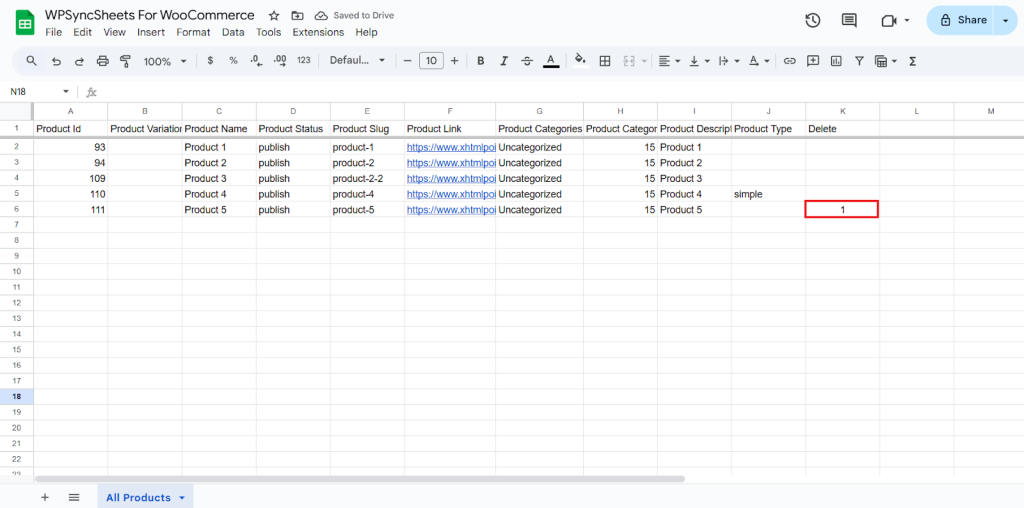The height and width of the screenshot is (508, 1024).
Task: Click the Saved to Drive cloud status
Action: pos(355,15)
